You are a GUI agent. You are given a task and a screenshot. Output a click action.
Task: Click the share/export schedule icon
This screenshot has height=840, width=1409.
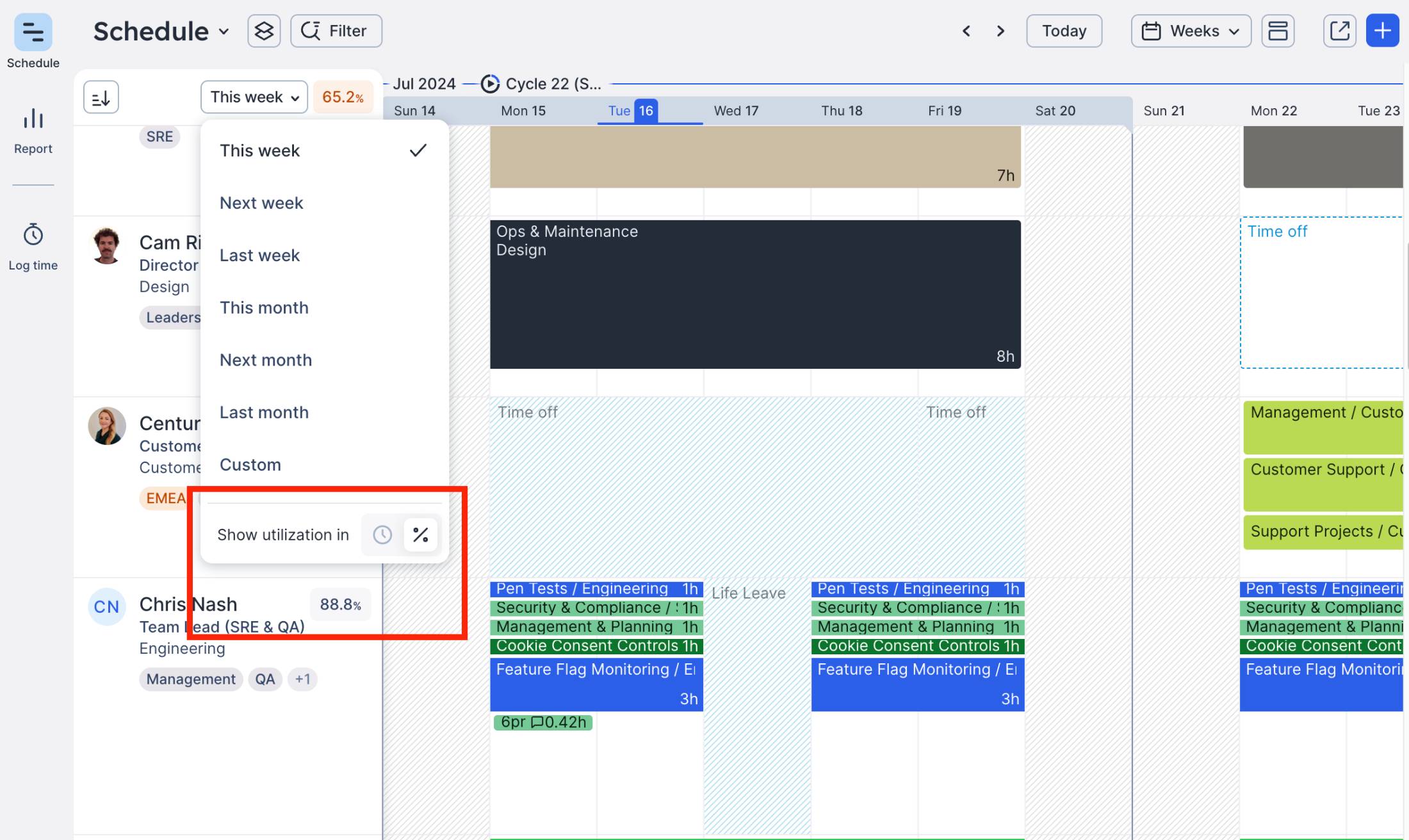[1339, 31]
